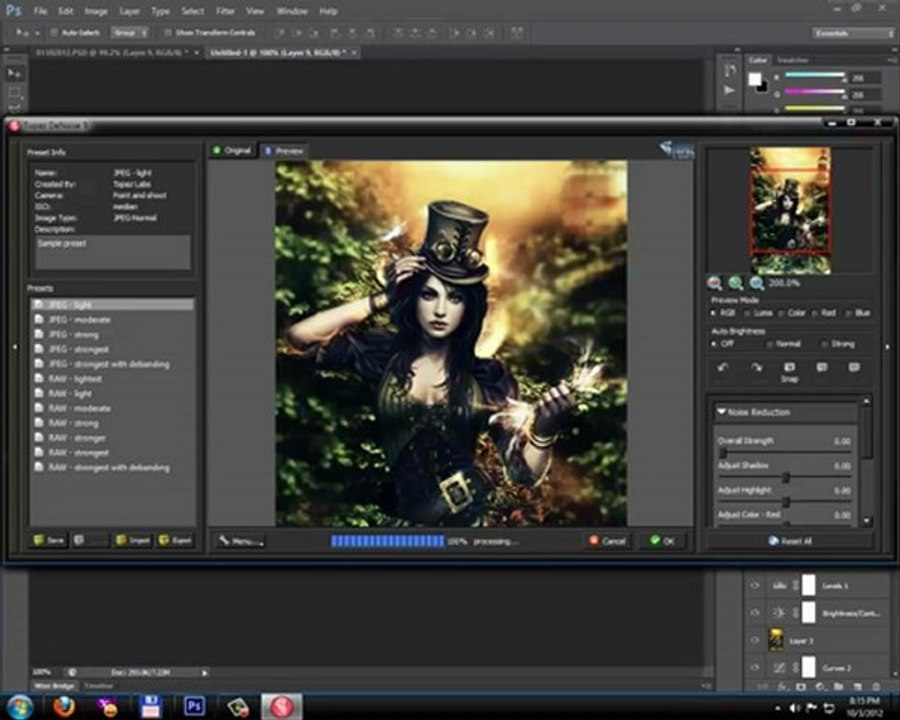
Task: Open the Filter menu
Action: click(x=225, y=11)
